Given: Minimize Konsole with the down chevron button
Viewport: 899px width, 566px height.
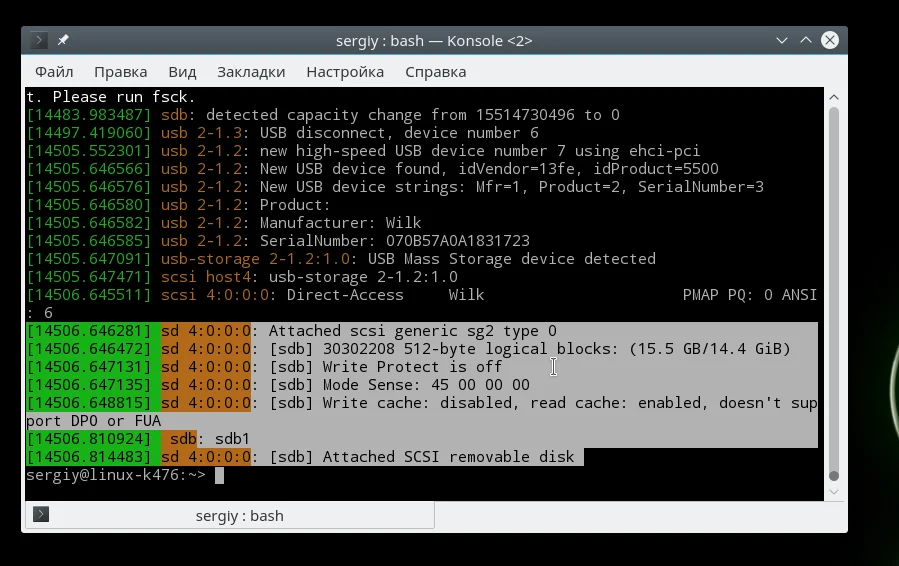Looking at the screenshot, I should point(781,40).
